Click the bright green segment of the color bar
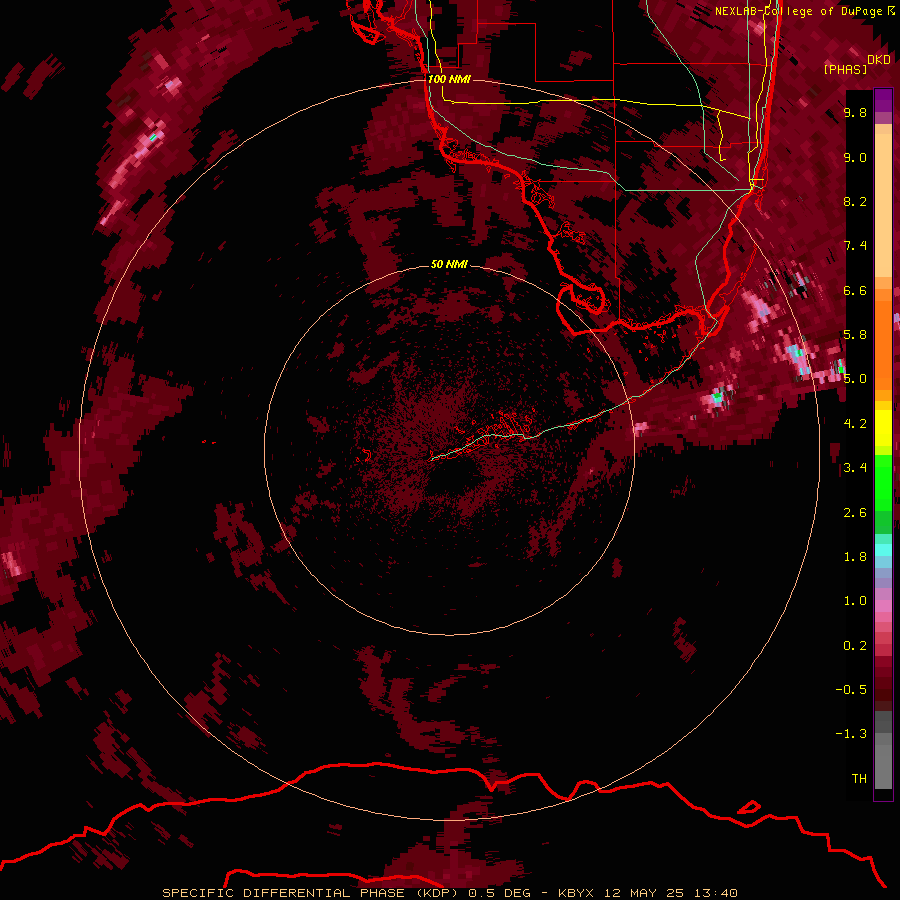The height and width of the screenshot is (900, 900). (x=883, y=485)
